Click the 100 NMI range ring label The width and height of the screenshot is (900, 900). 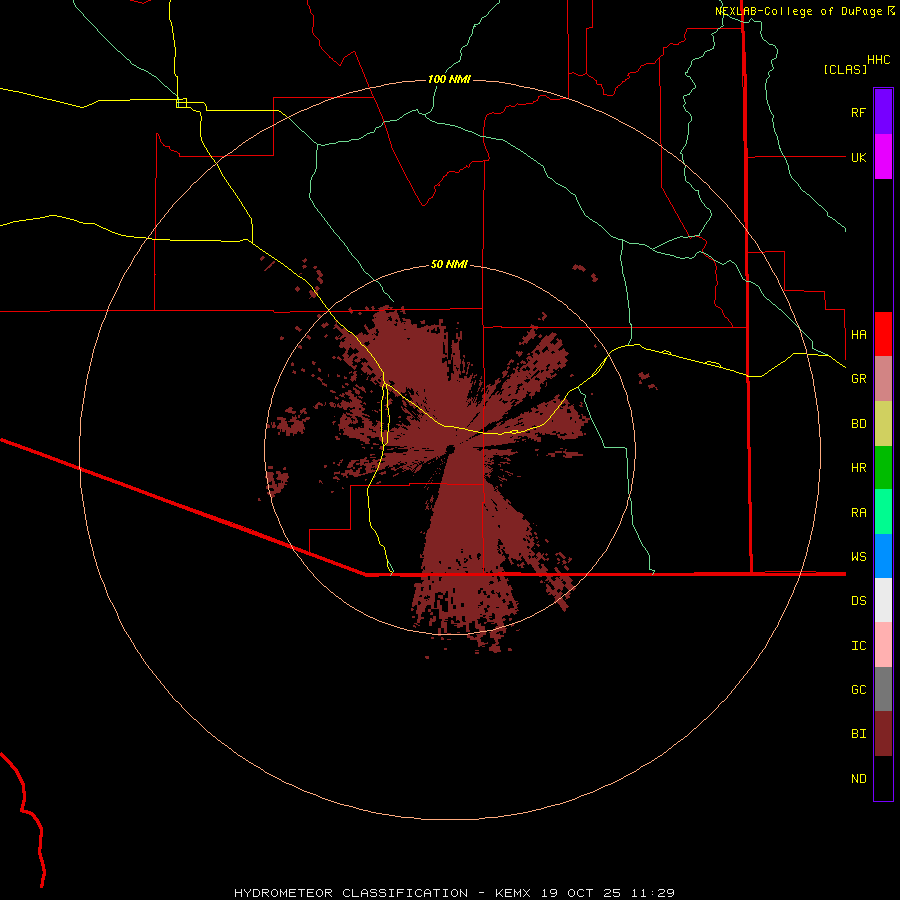[449, 79]
